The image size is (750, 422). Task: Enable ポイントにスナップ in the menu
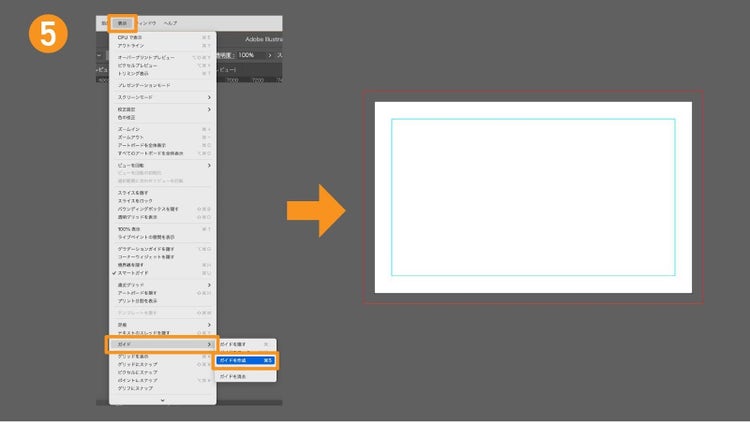click(x=163, y=380)
